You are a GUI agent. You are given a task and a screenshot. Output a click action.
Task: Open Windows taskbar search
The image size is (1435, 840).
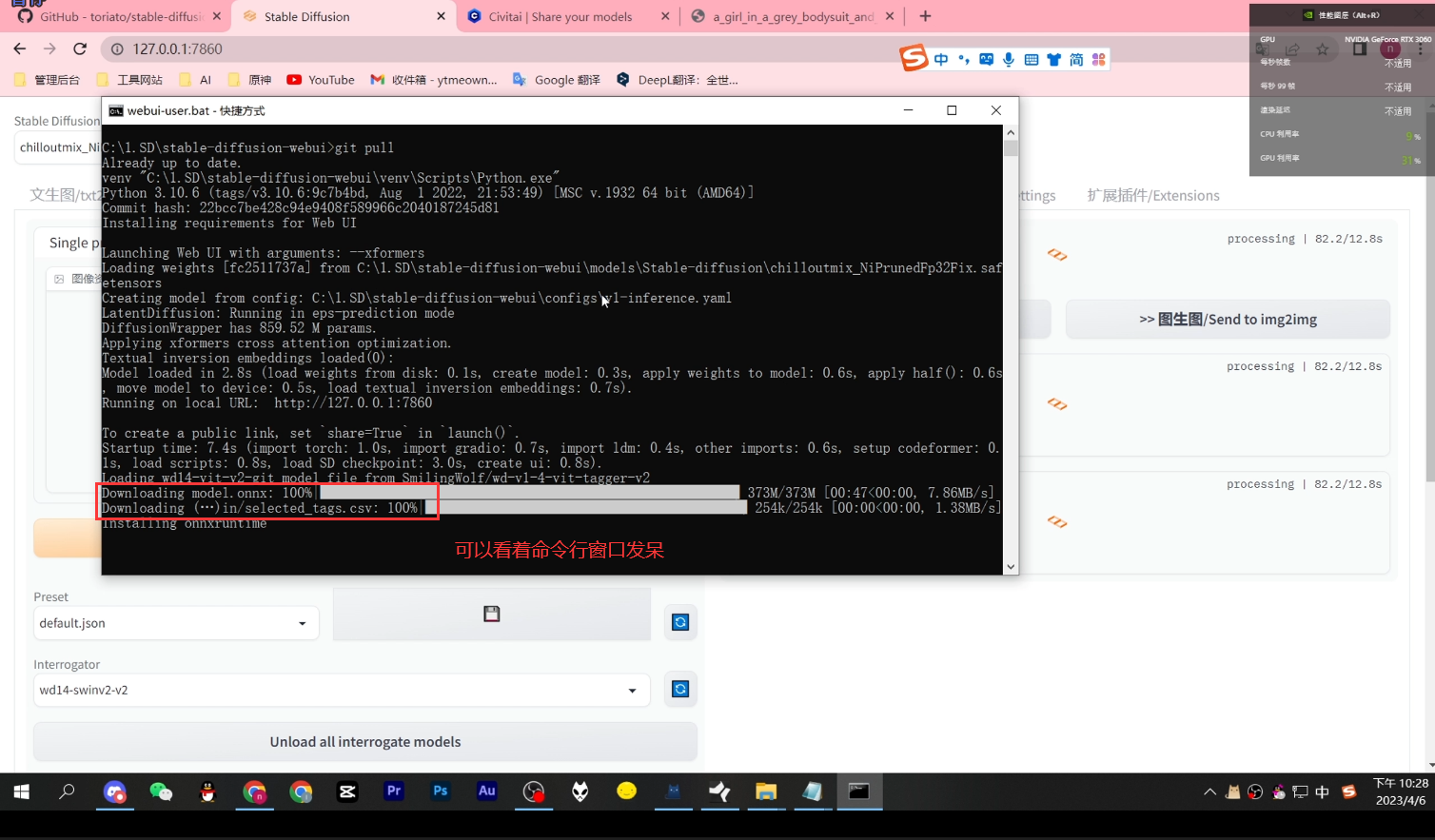pos(67,791)
